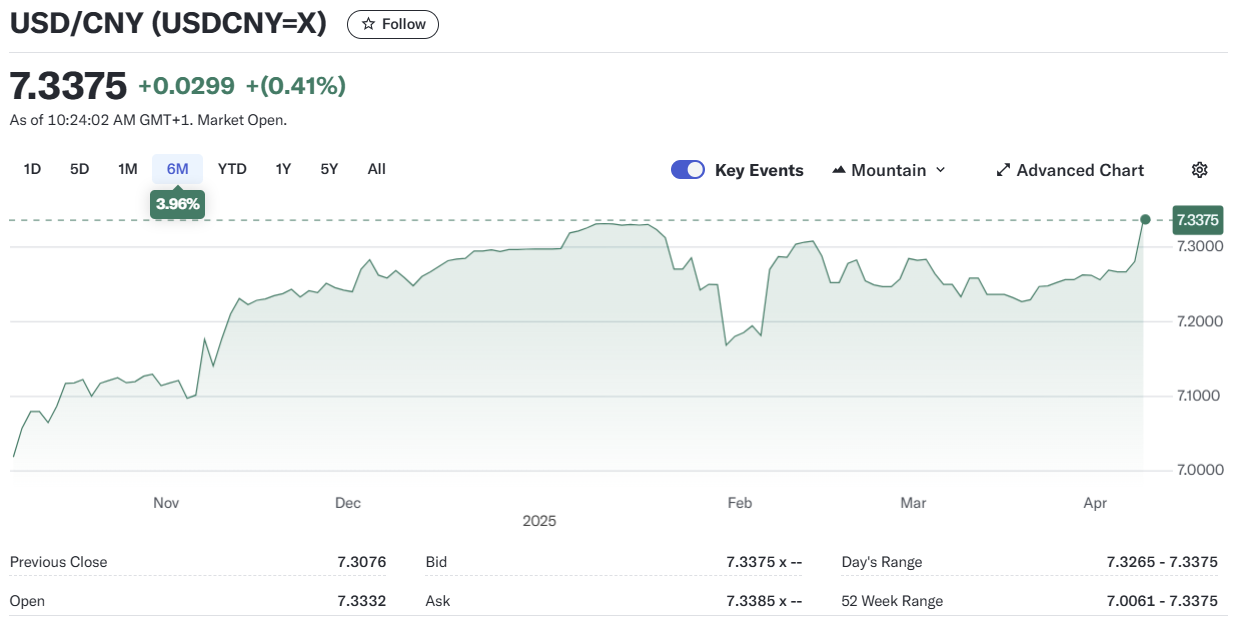Select the 5D time range
1237x628 pixels.
(80, 169)
